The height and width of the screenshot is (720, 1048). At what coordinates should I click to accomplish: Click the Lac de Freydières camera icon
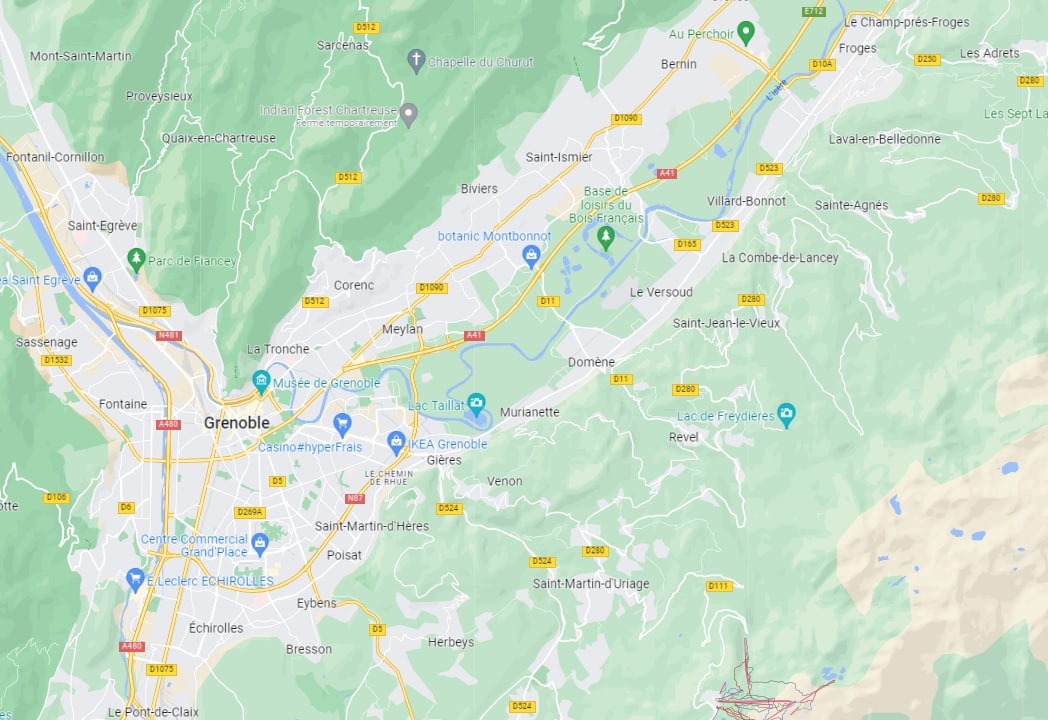[786, 414]
